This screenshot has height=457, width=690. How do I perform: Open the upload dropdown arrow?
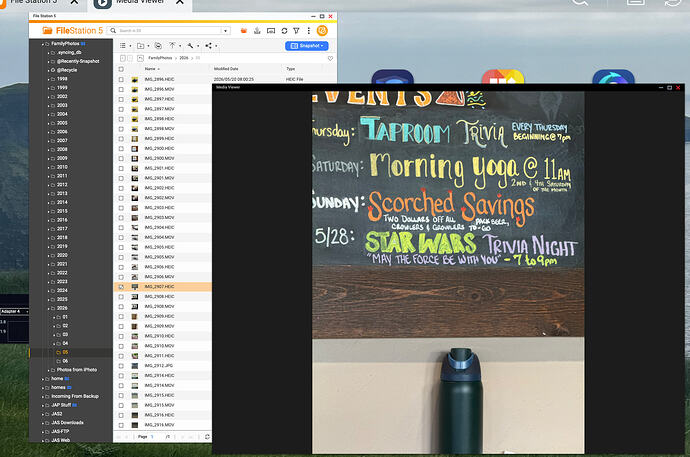[x=180, y=46]
